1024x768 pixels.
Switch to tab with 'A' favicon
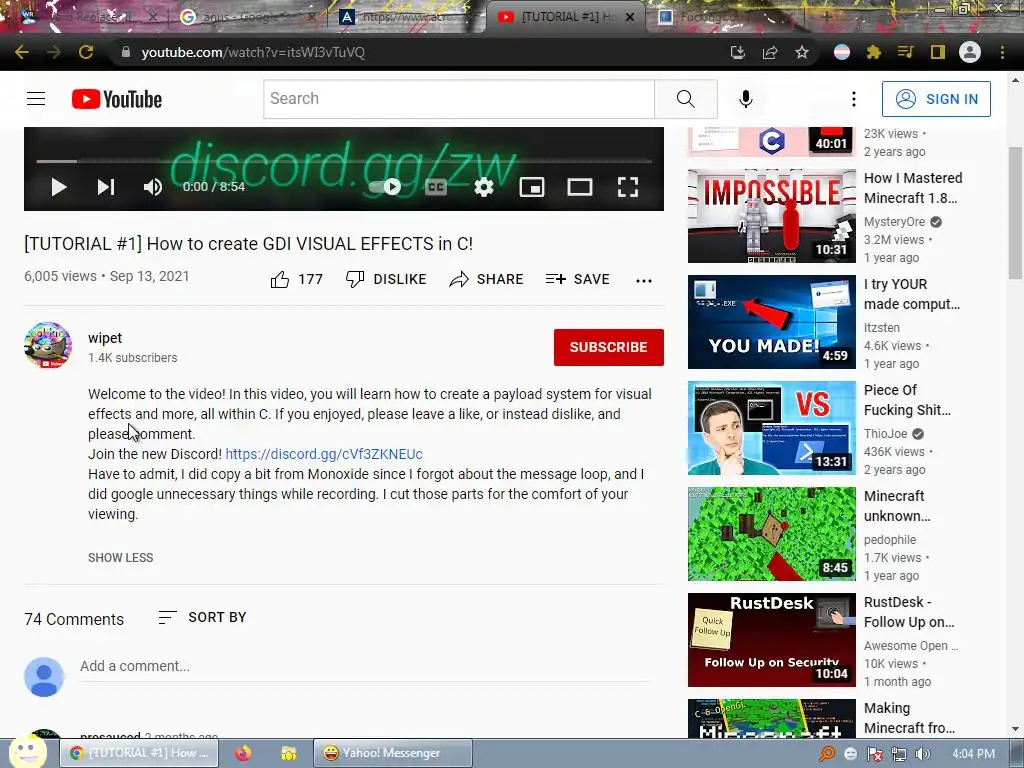[x=405, y=17]
